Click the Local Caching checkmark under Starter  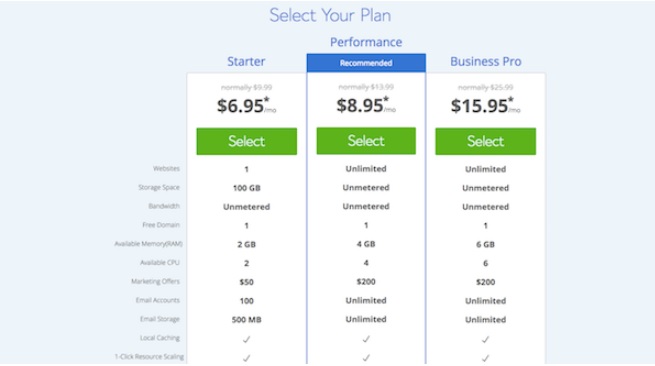[246, 339]
